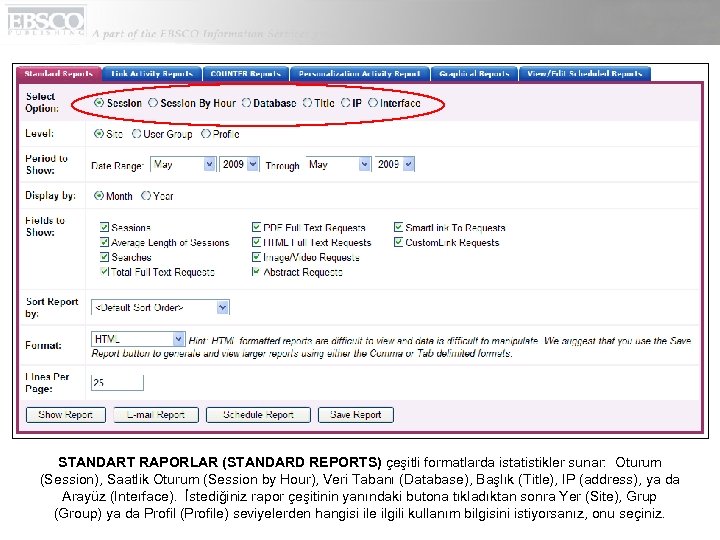Open the Through month dropdown
Screen dimensions: 720x540
coord(338,164)
